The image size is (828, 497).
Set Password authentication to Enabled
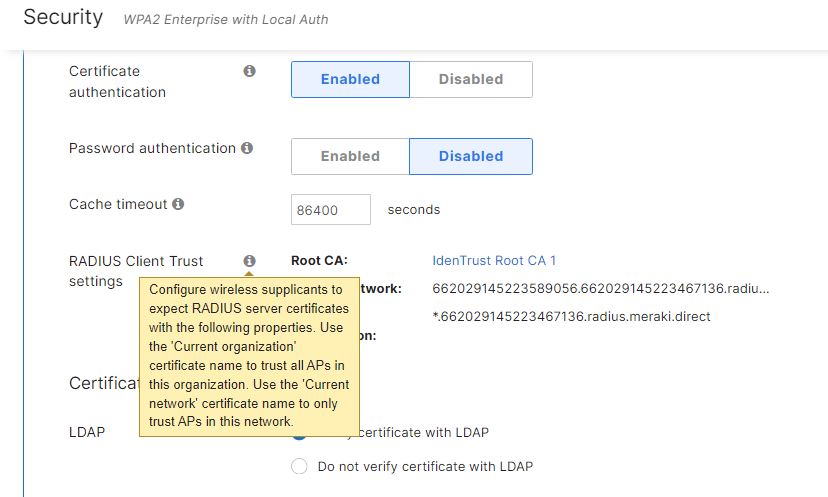click(x=350, y=156)
